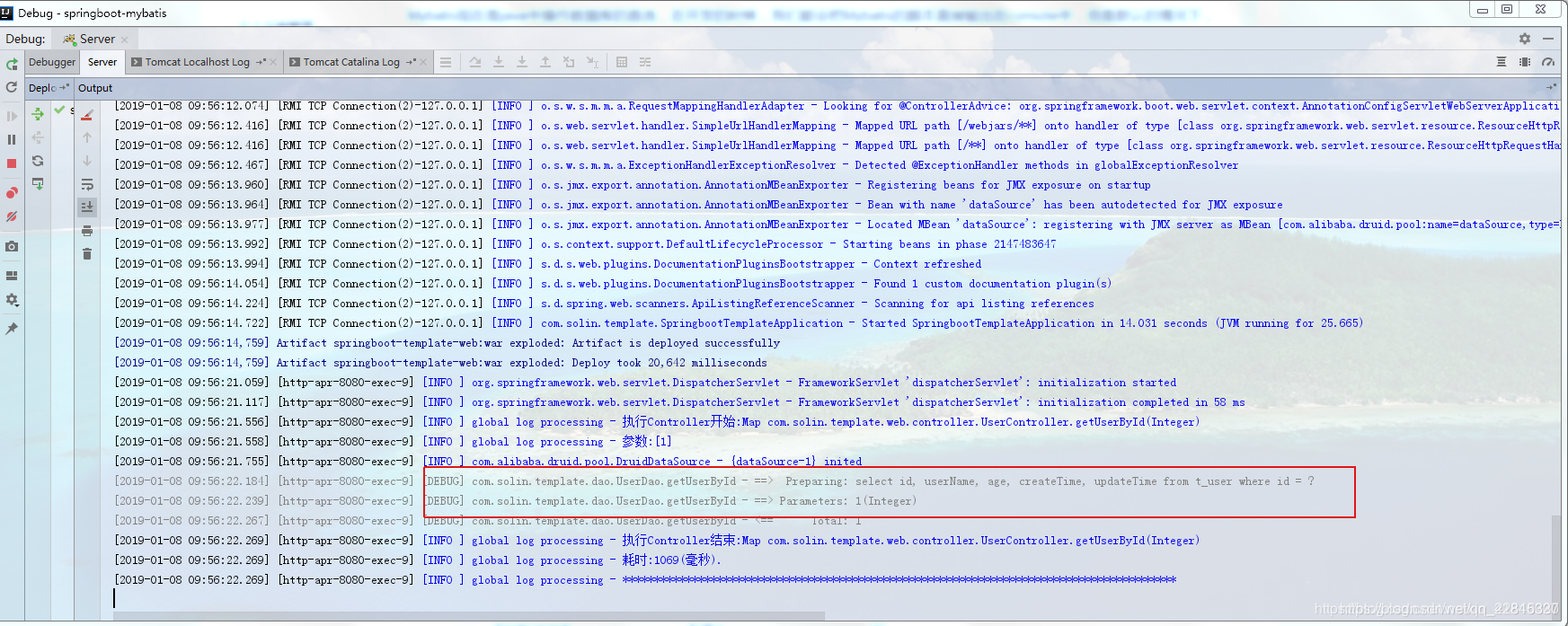This screenshot has height=626, width=1568.
Task: Select the Output panel header
Action: 95,88
